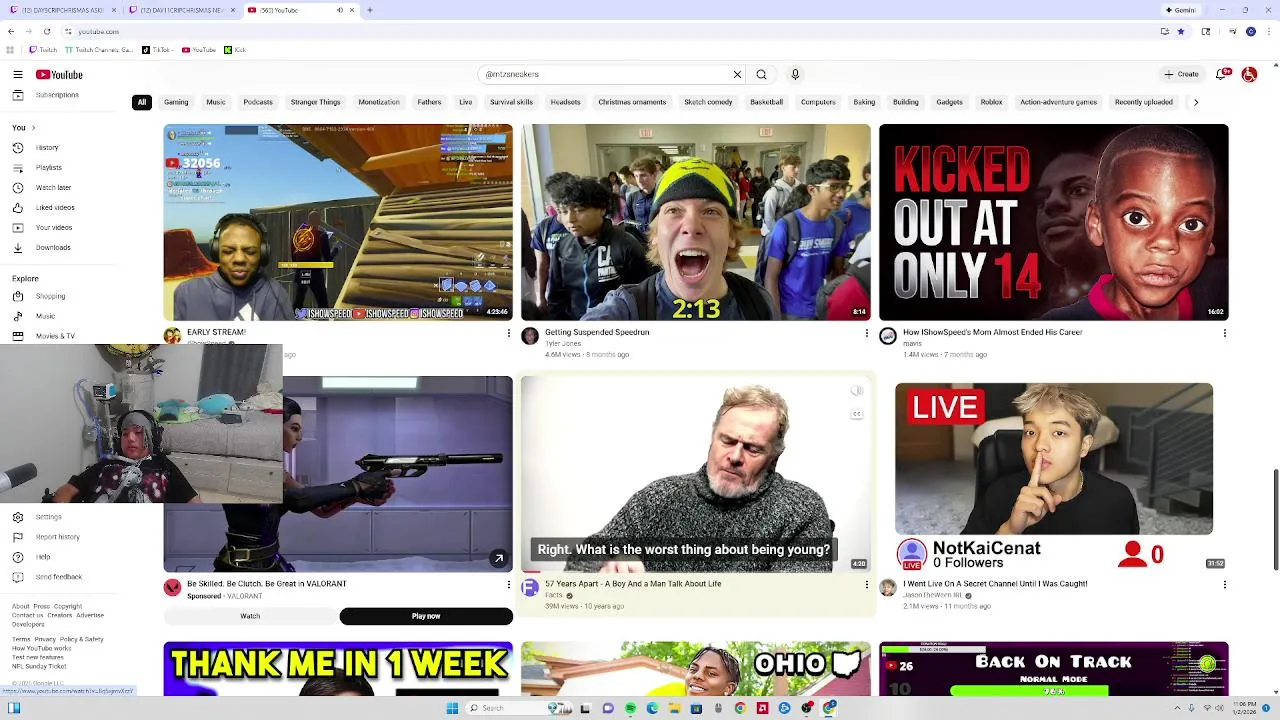
Task: Open the account avatar menu
Action: tap(1249, 74)
